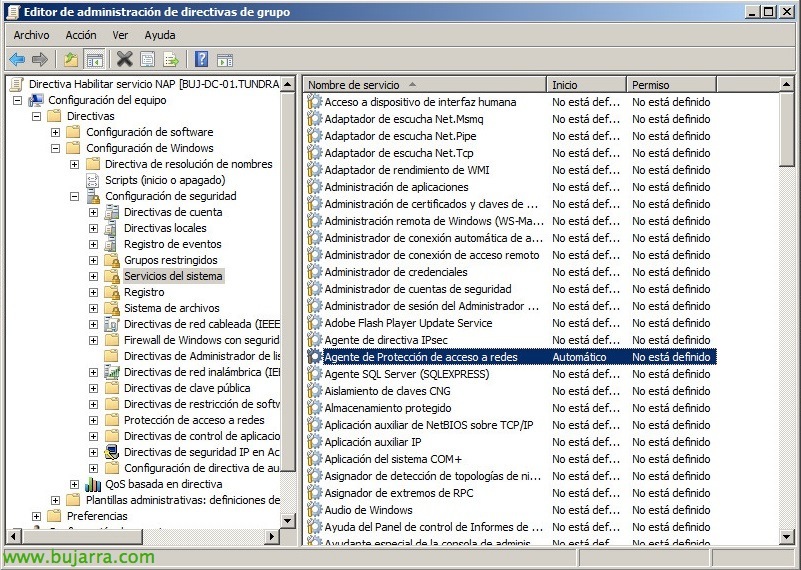
Task: Click gear icon of Agente SQL Server (SQLEXPRESS)
Action: pyautogui.click(x=315, y=374)
